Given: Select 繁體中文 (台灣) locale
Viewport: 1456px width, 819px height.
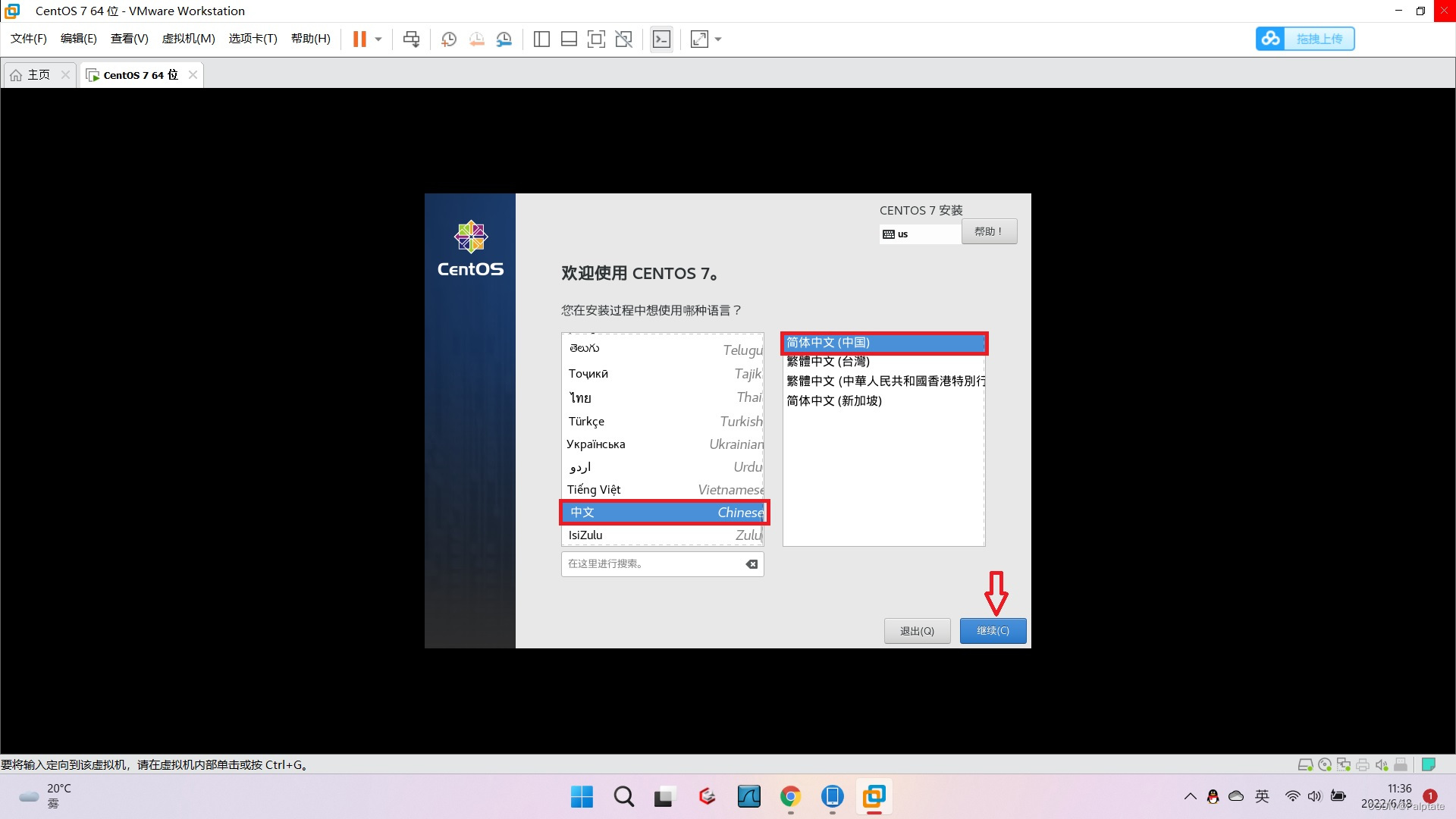Looking at the screenshot, I should point(884,362).
